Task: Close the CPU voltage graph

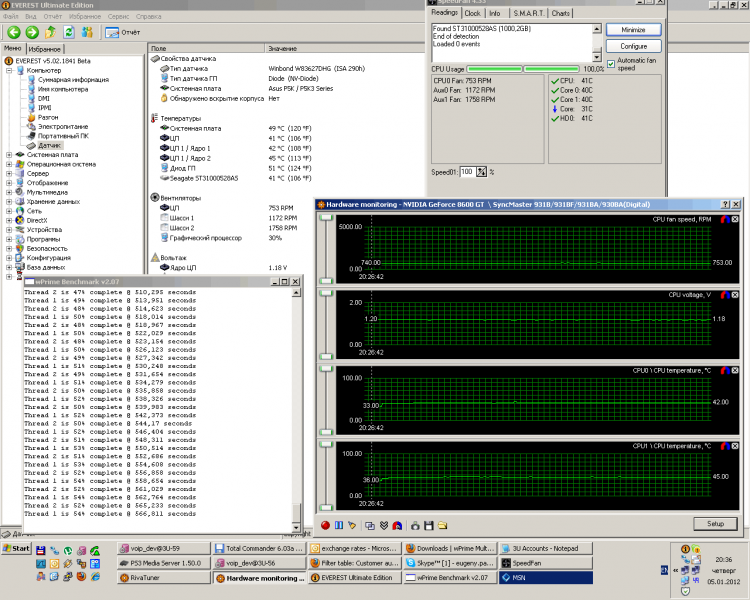Action: (735, 295)
